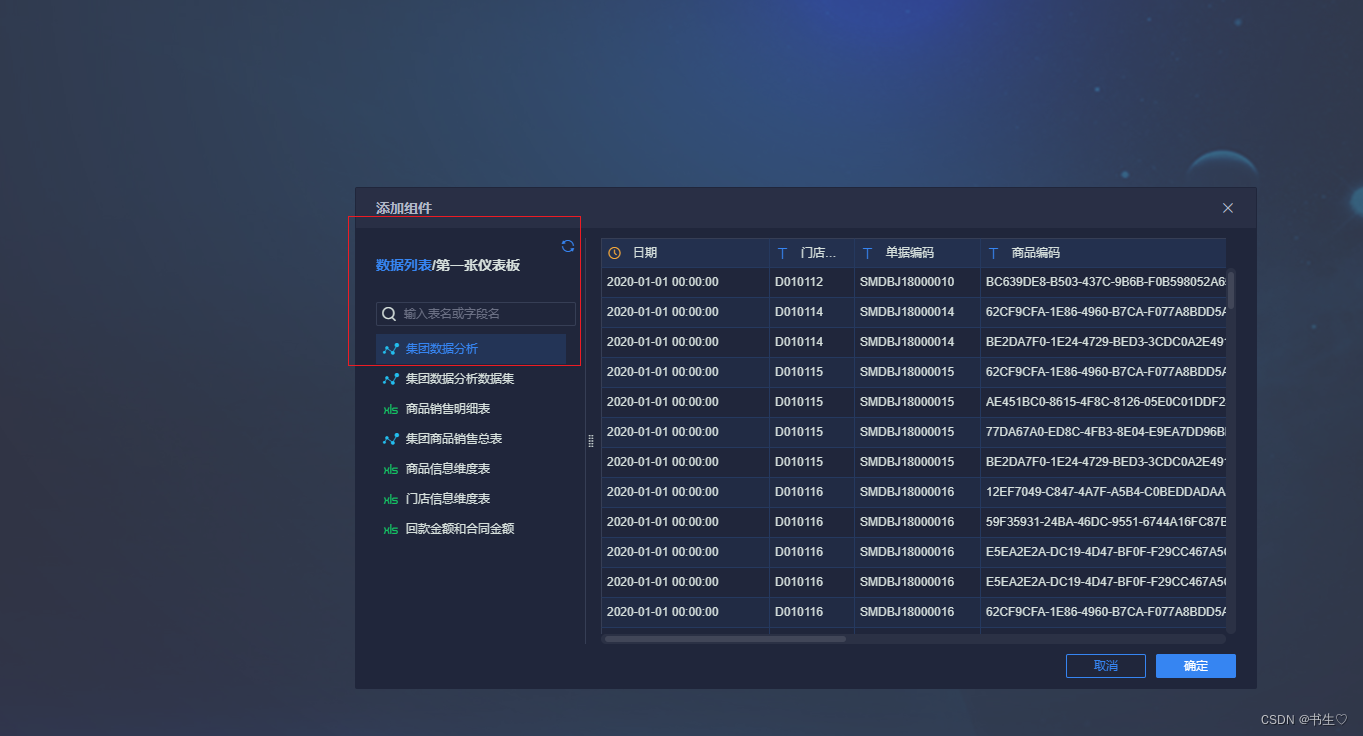Select the 集团数据分析数据集 table
The image size is (1363, 736).
471,379
